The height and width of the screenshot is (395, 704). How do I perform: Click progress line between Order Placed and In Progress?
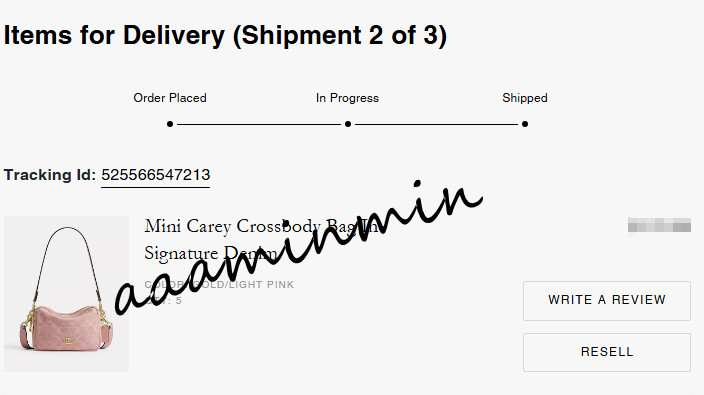click(259, 124)
